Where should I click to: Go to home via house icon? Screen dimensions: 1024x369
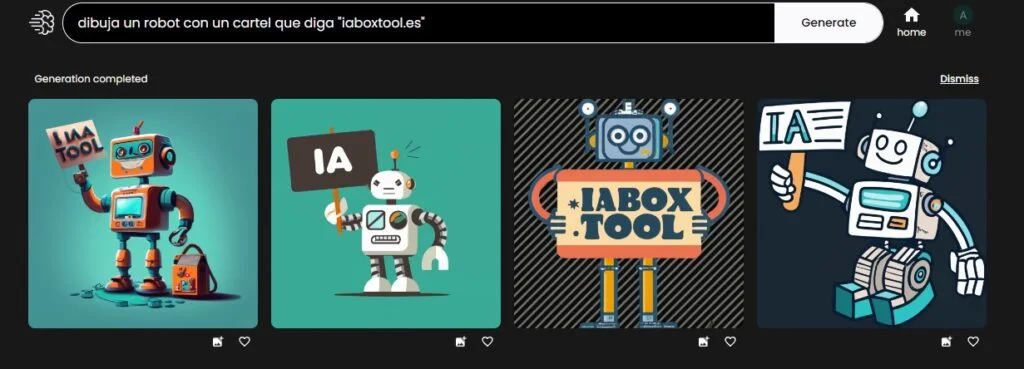pyautogui.click(x=911, y=14)
